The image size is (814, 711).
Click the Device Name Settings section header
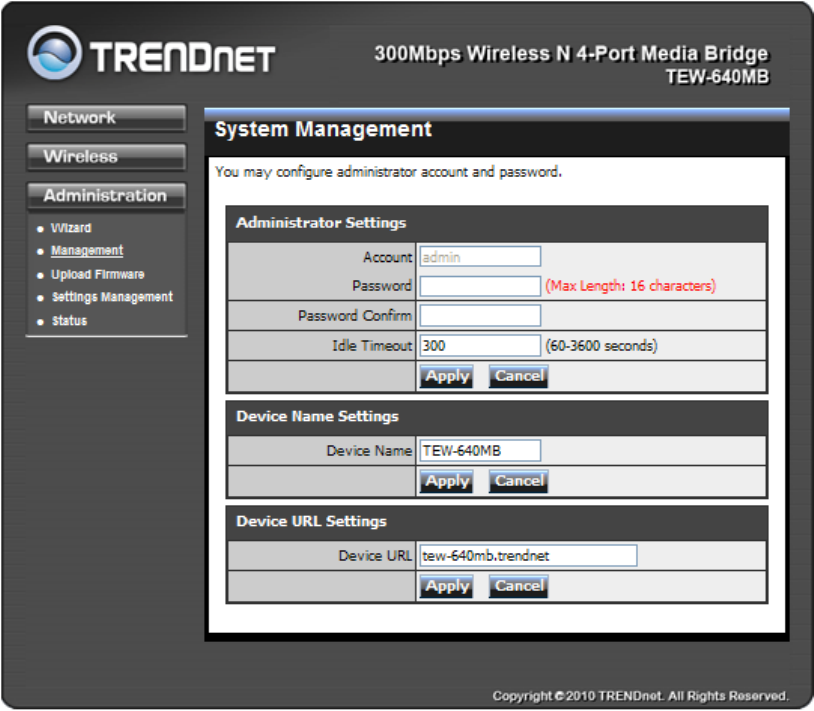coord(317,416)
